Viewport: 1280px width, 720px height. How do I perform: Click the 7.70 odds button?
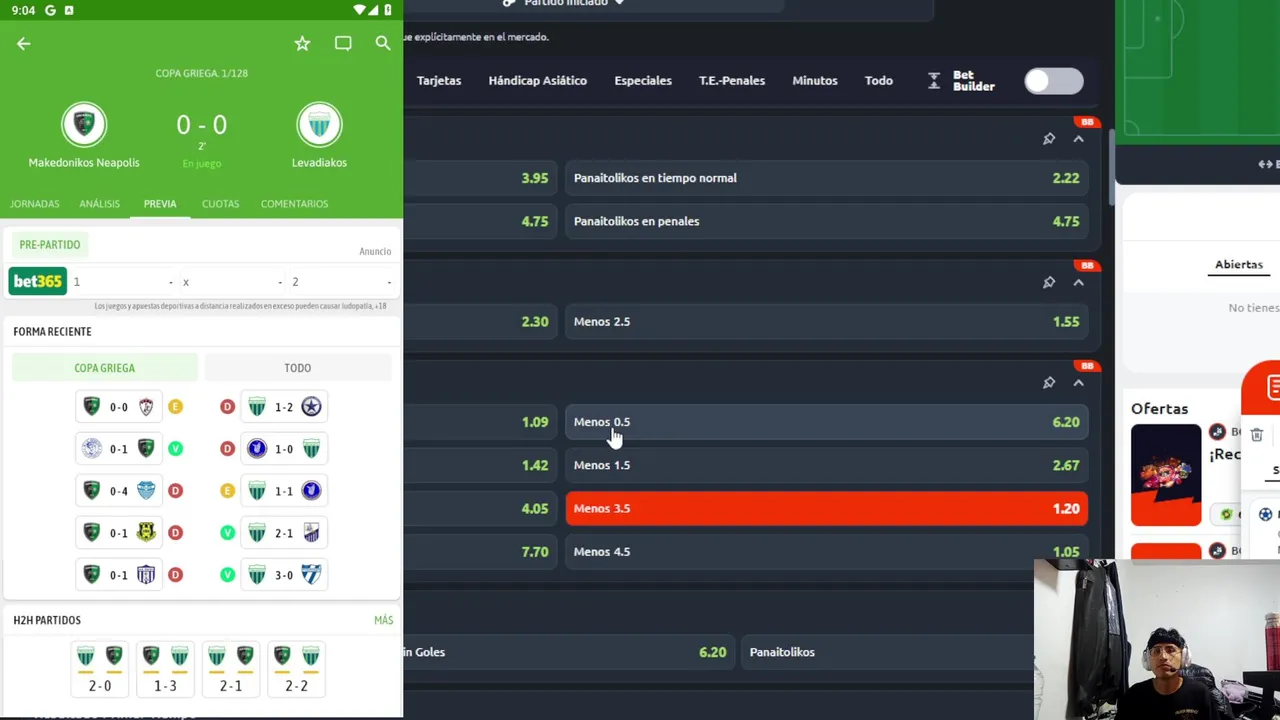point(480,552)
